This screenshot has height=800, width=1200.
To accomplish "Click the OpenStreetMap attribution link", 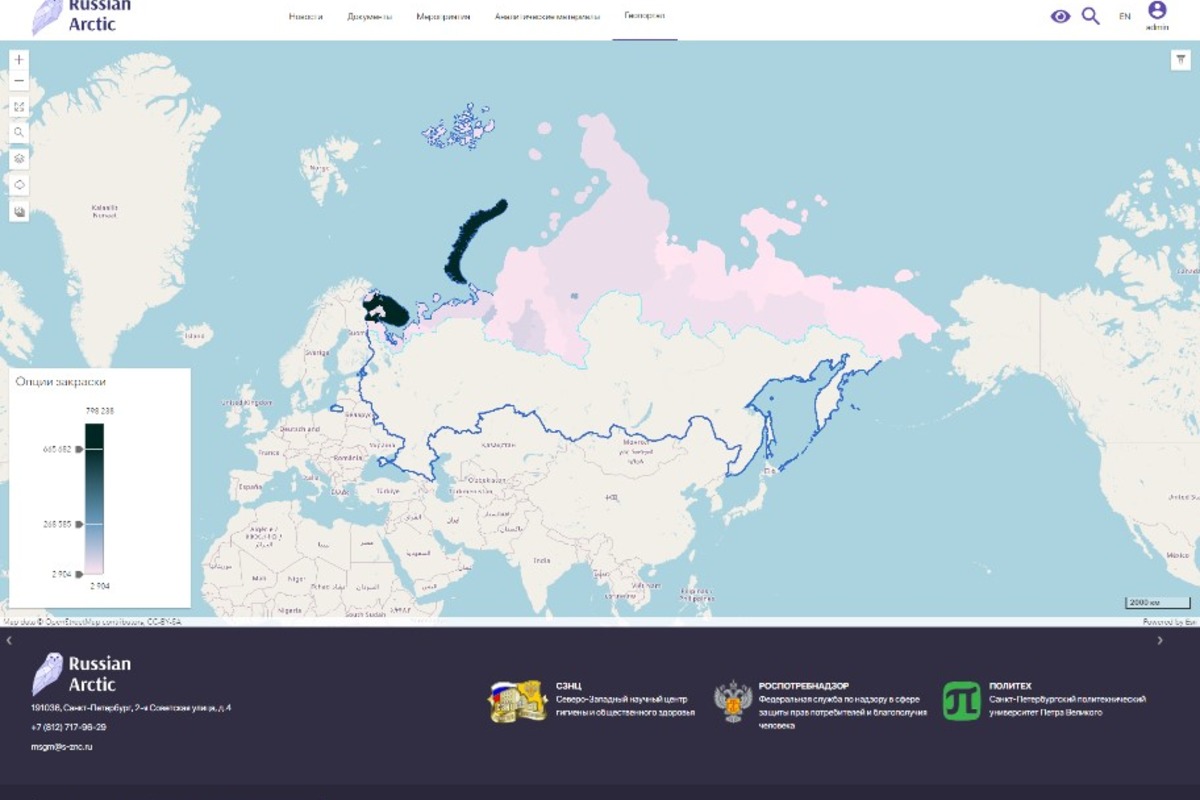I will 94,622.
